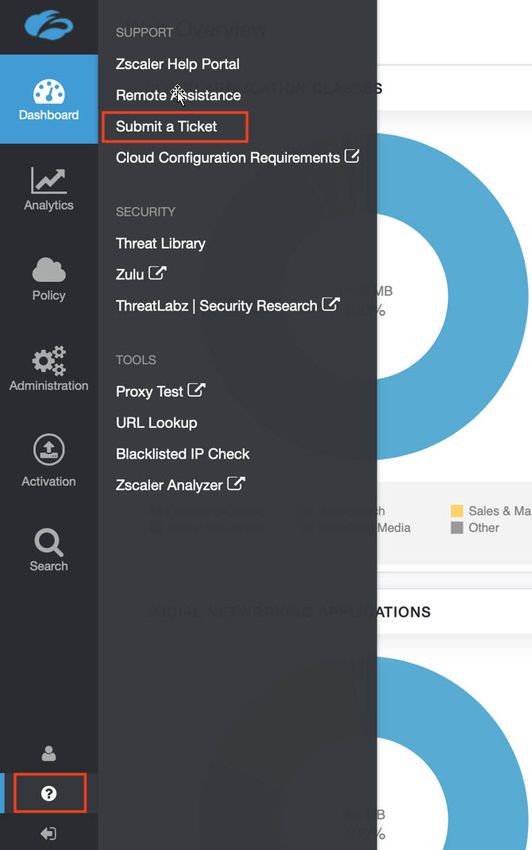Launch Proxy Test external tool
The width and height of the screenshot is (532, 850).
(x=161, y=391)
